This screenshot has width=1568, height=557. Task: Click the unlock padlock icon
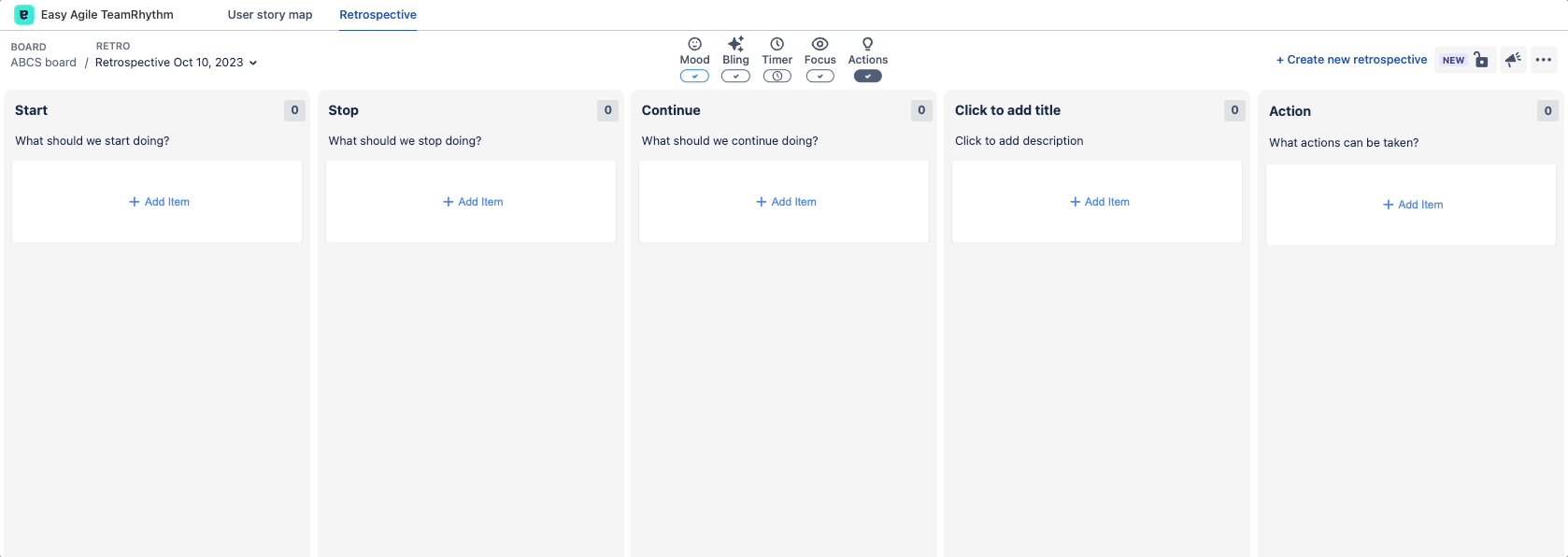click(1481, 60)
